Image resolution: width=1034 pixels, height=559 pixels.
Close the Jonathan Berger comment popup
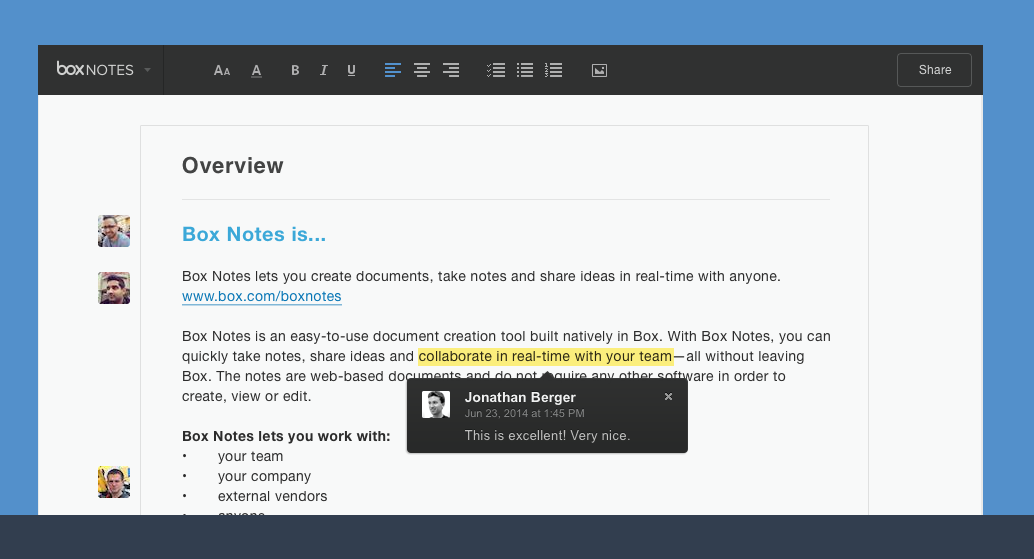(668, 397)
